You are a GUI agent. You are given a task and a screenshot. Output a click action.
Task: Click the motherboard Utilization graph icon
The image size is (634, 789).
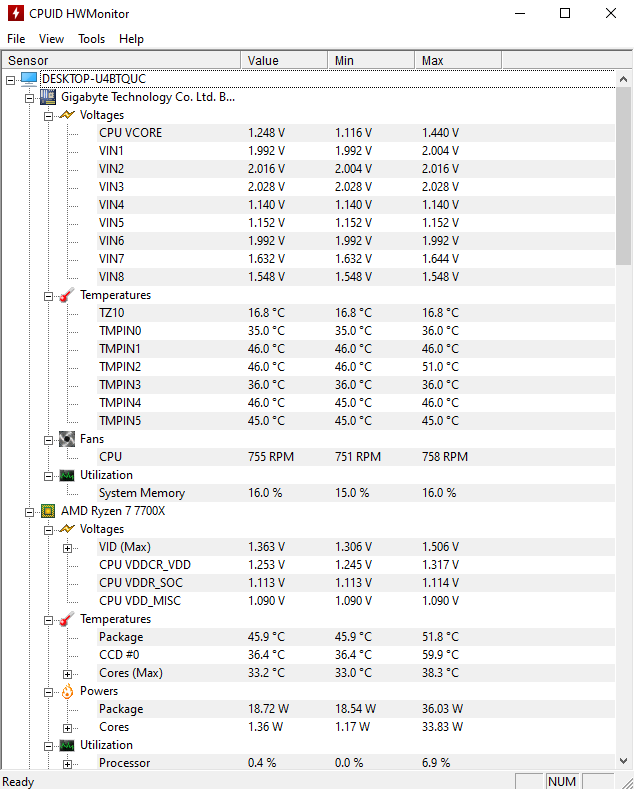tap(67, 475)
